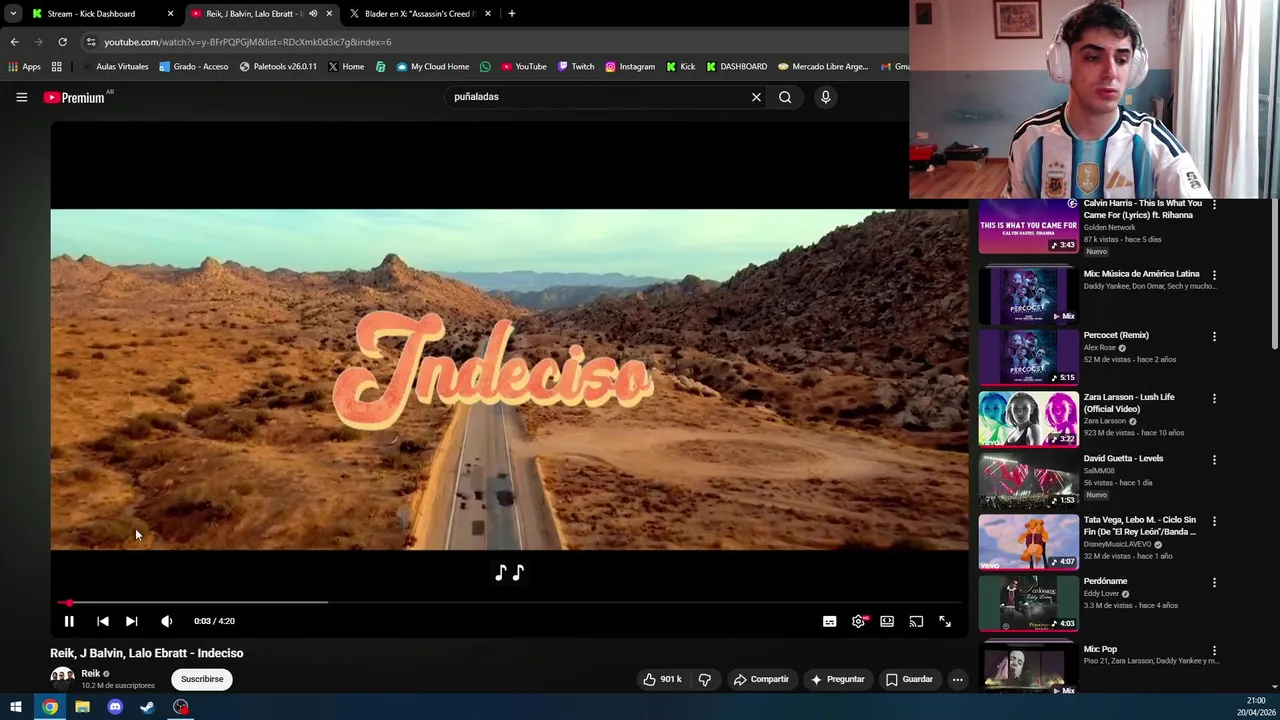
Task: Open options for David Guetta Levels
Action: pos(1214,460)
